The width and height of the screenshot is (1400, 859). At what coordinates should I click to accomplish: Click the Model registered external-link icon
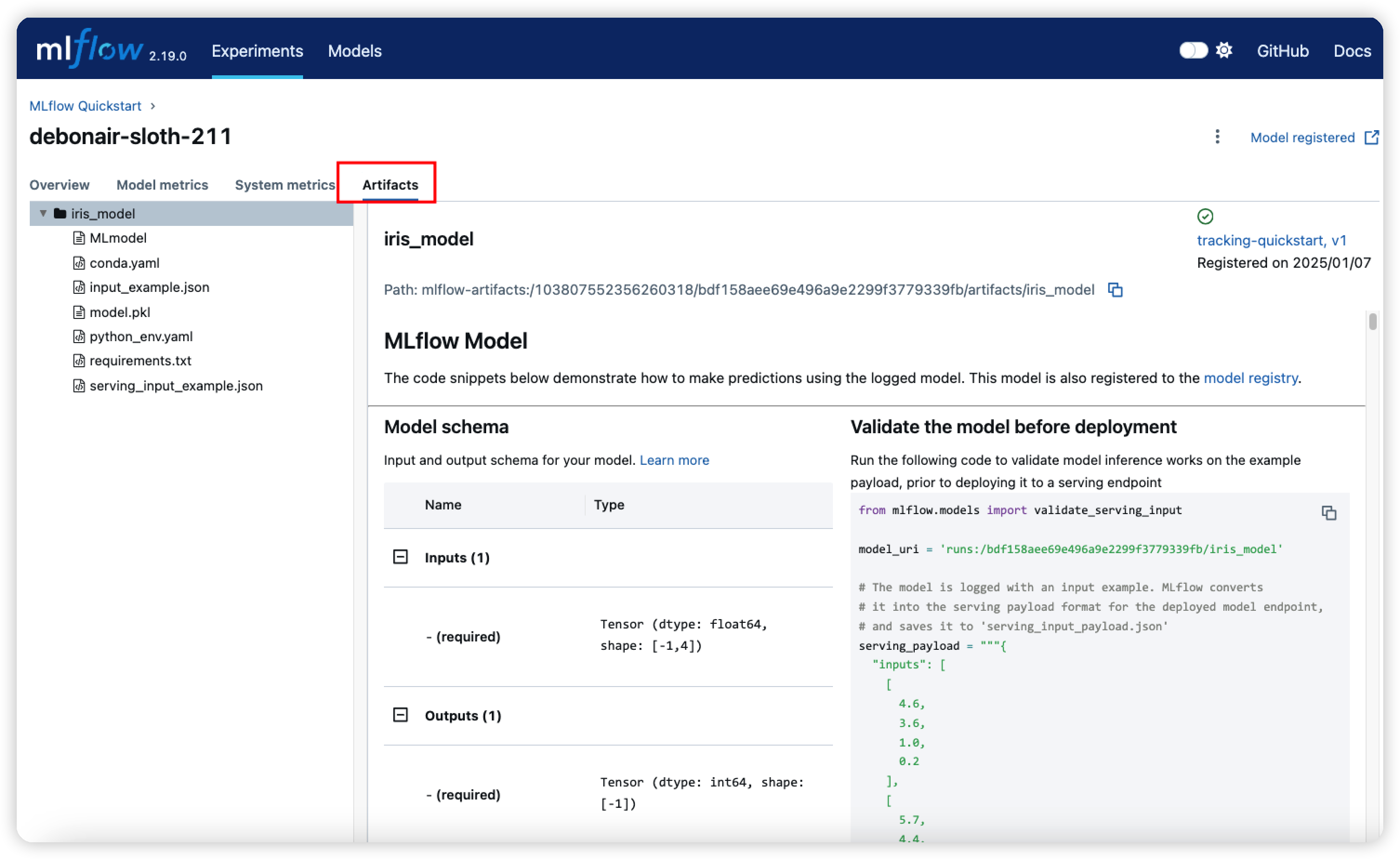[1371, 138]
